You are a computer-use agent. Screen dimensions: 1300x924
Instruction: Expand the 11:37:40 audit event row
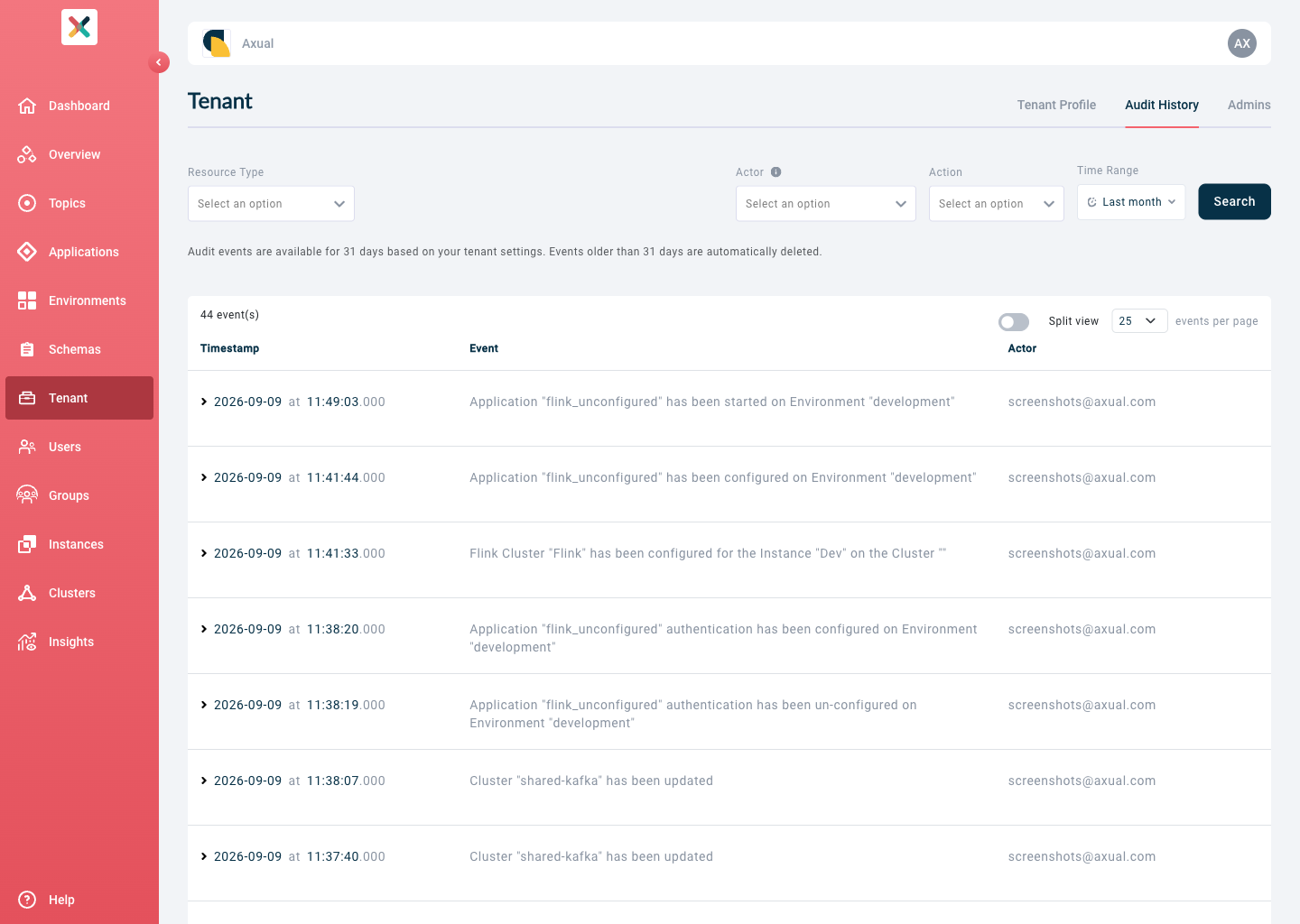(x=204, y=856)
